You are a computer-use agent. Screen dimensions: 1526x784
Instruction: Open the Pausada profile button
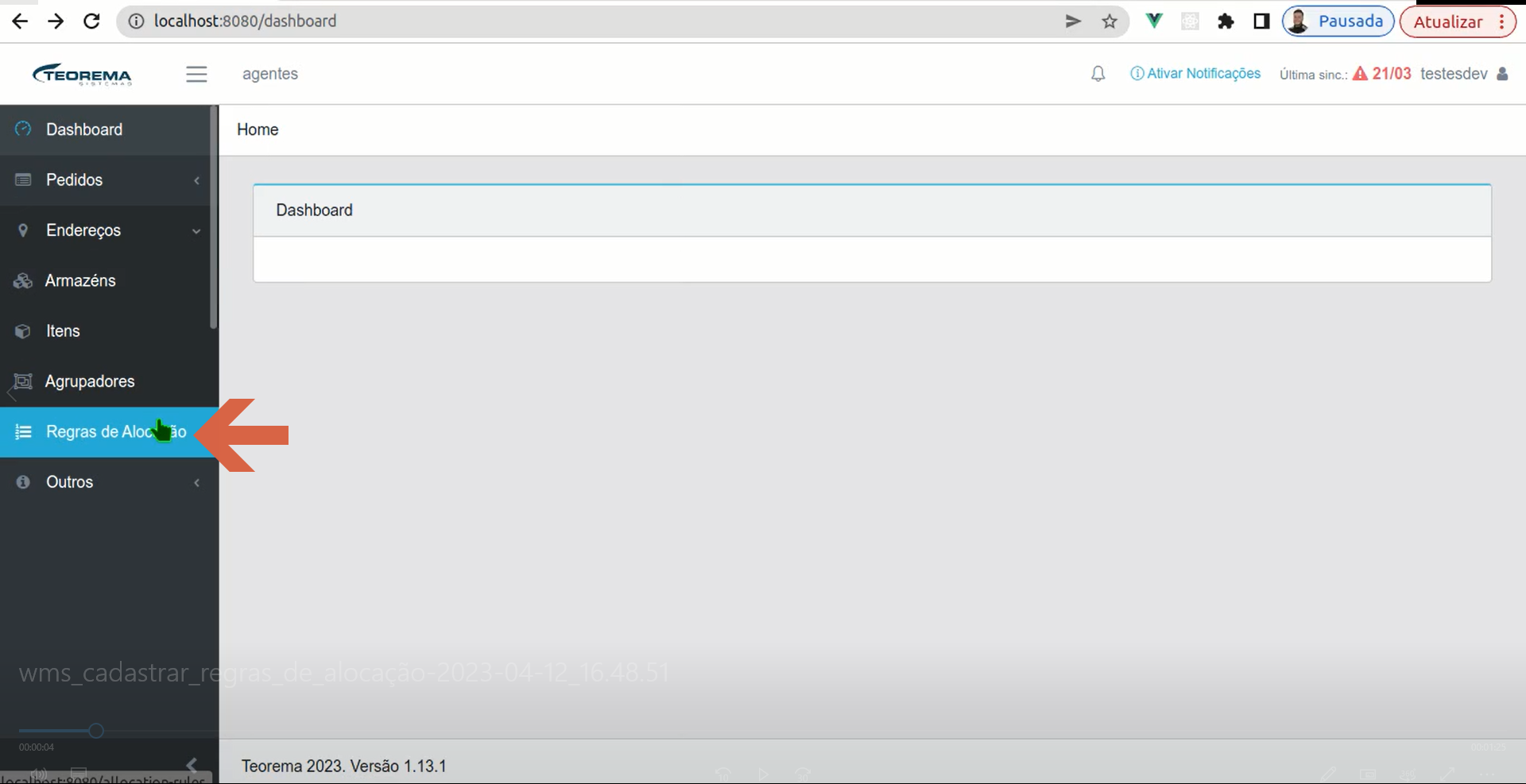coord(1338,21)
